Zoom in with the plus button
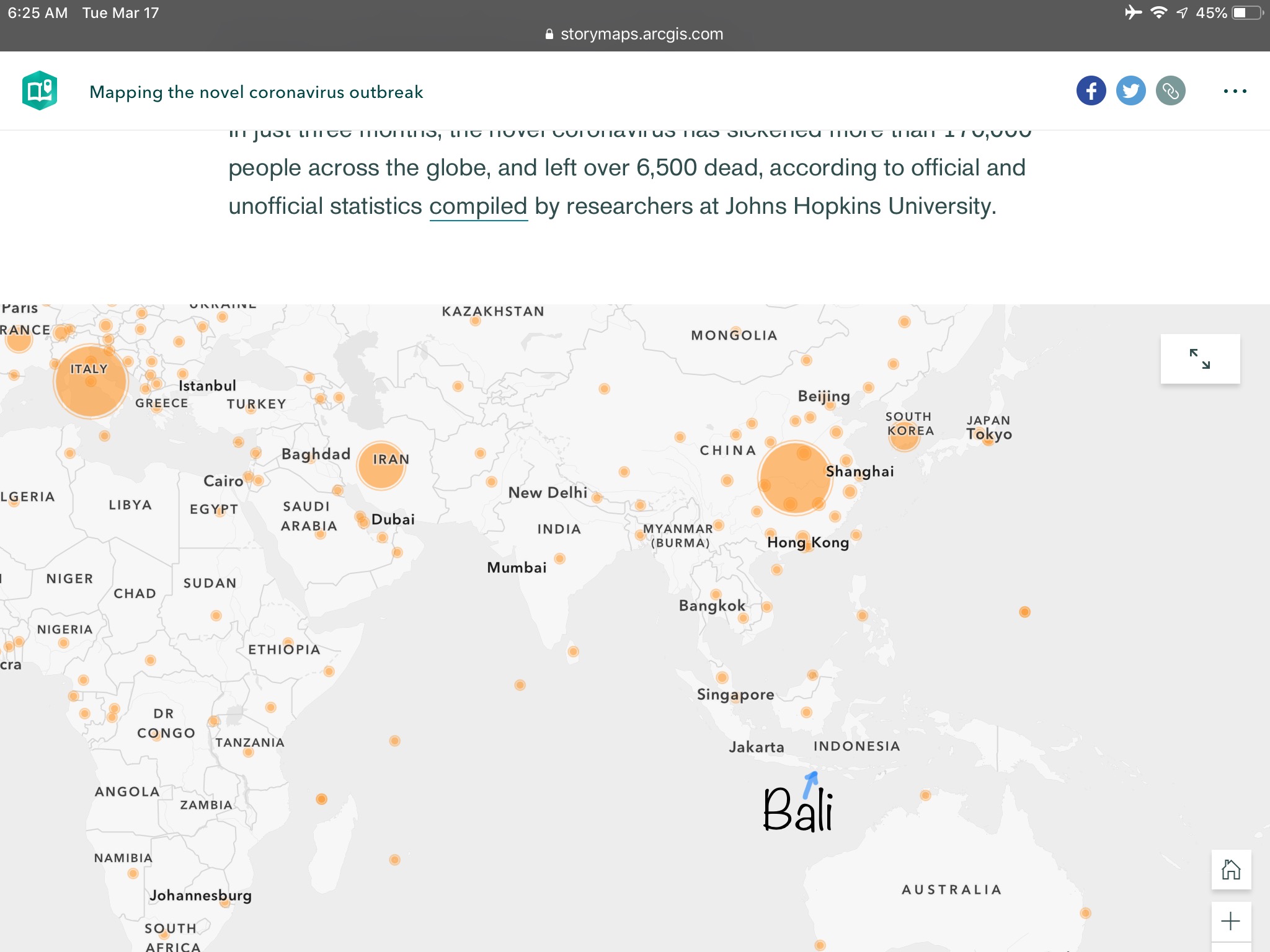This screenshot has height=952, width=1270. pos(1231,921)
